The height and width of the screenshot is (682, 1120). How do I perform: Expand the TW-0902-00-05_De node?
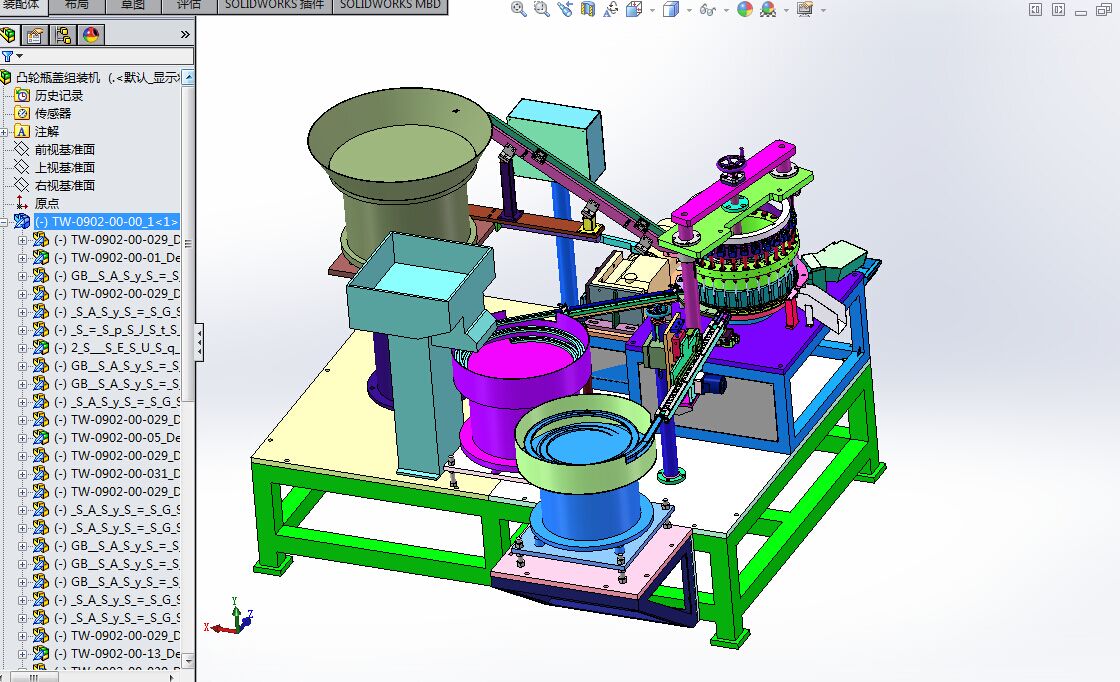coord(23,438)
